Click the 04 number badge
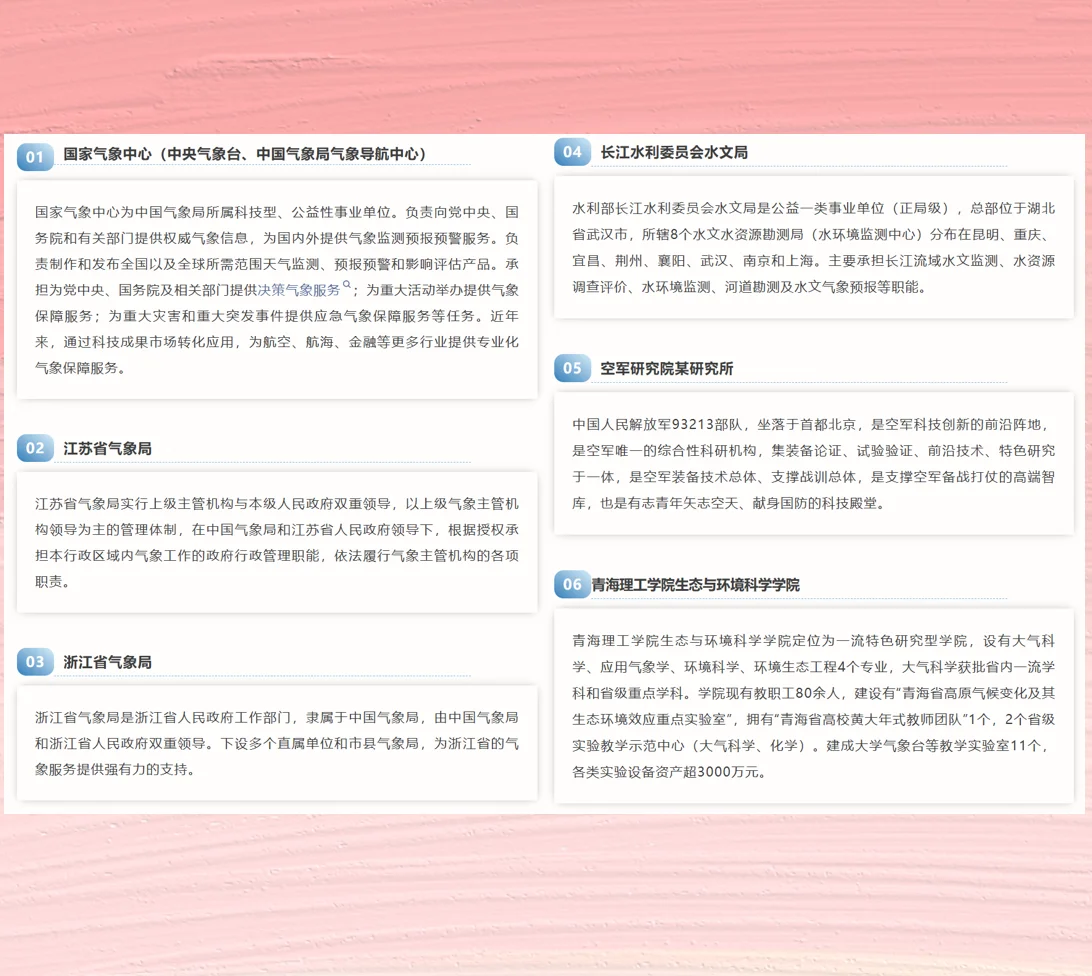This screenshot has height=976, width=1092. [572, 152]
